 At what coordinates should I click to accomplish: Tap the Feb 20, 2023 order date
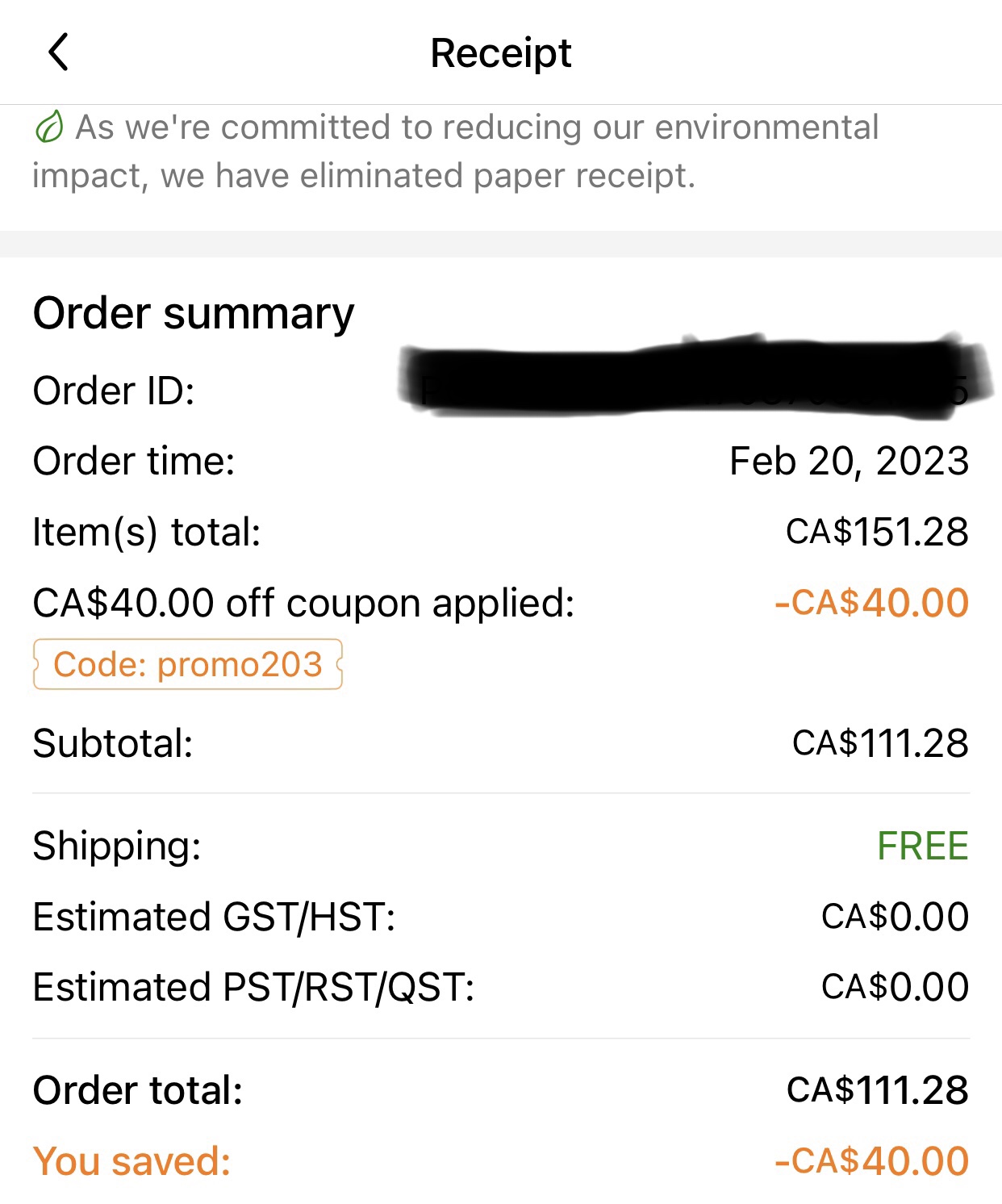(x=849, y=462)
